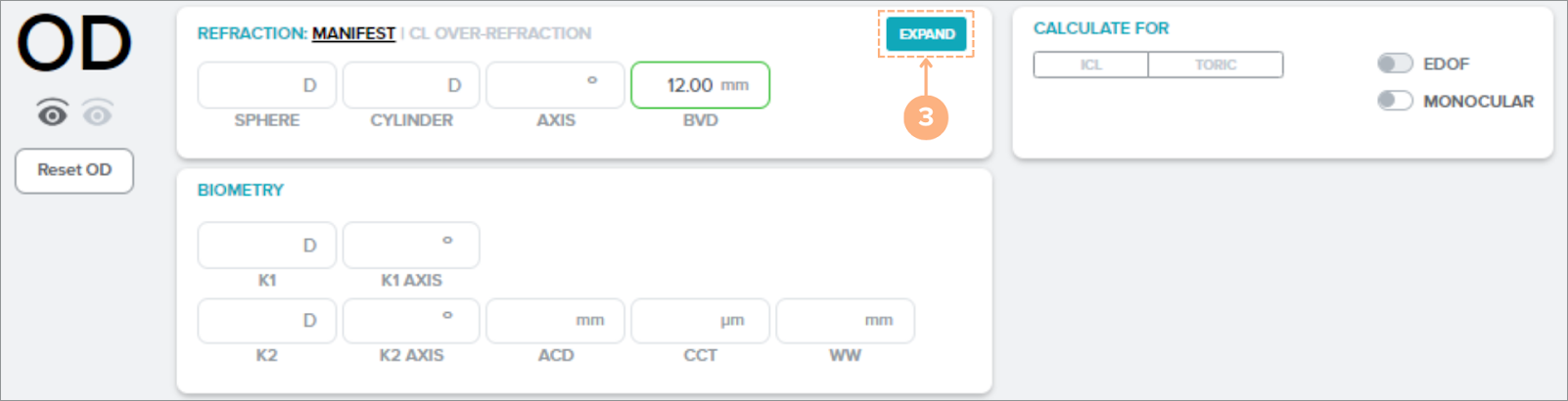Edit the BVD 12.00 mm field
The image size is (1568, 401).
(700, 85)
